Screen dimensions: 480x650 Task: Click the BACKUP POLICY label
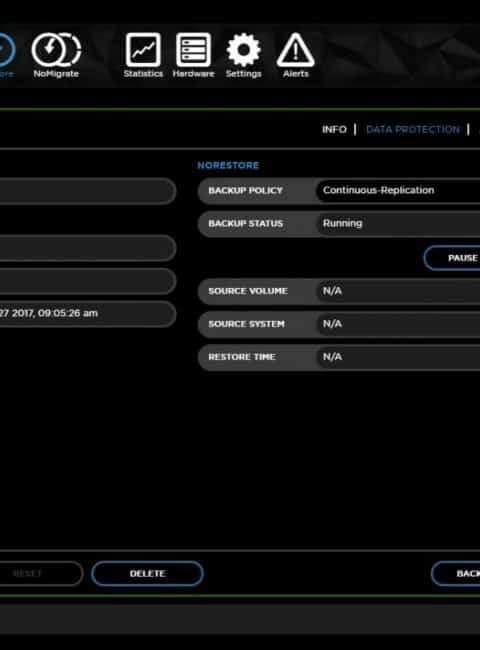coord(245,191)
